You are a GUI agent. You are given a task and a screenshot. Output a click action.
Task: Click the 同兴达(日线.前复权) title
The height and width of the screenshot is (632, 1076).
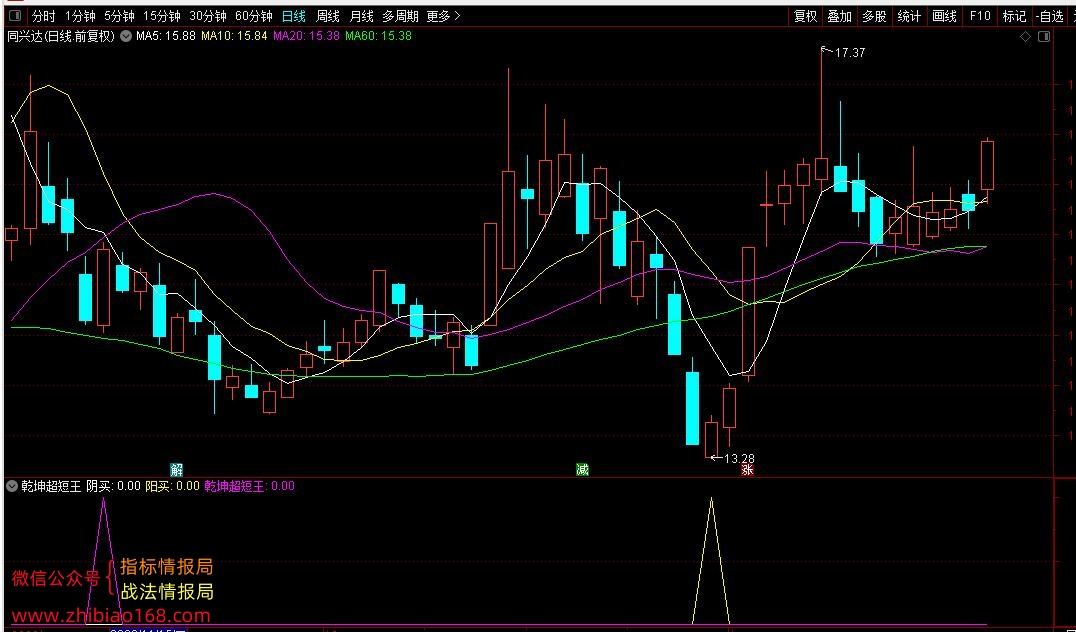click(x=60, y=36)
